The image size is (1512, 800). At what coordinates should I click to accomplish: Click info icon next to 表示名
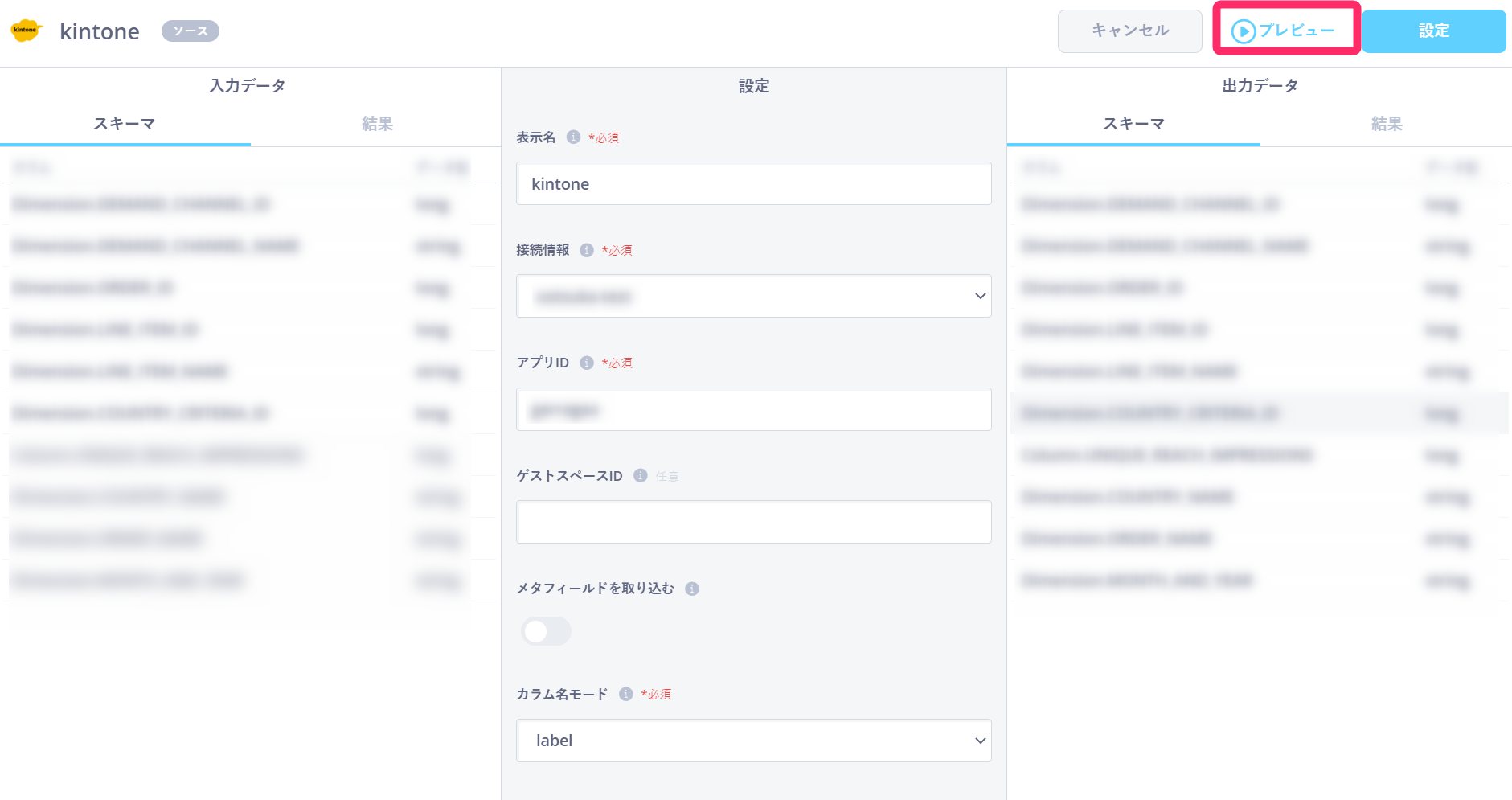click(573, 137)
